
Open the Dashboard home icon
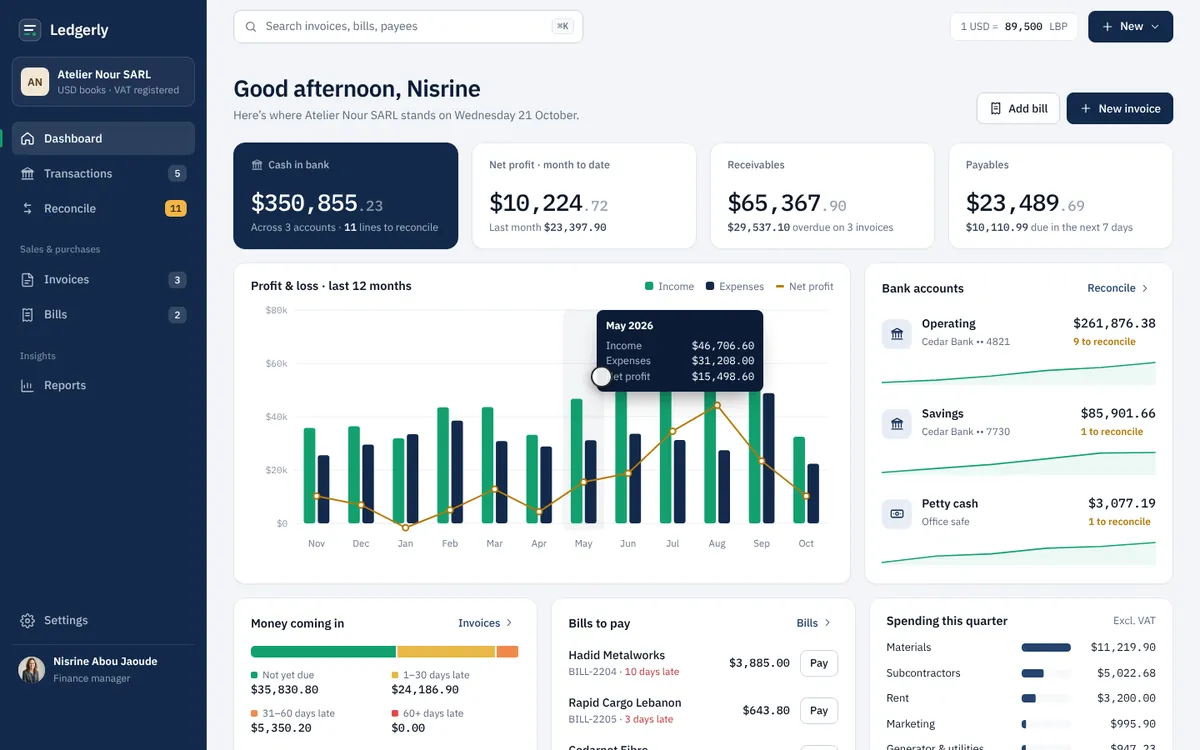click(28, 139)
